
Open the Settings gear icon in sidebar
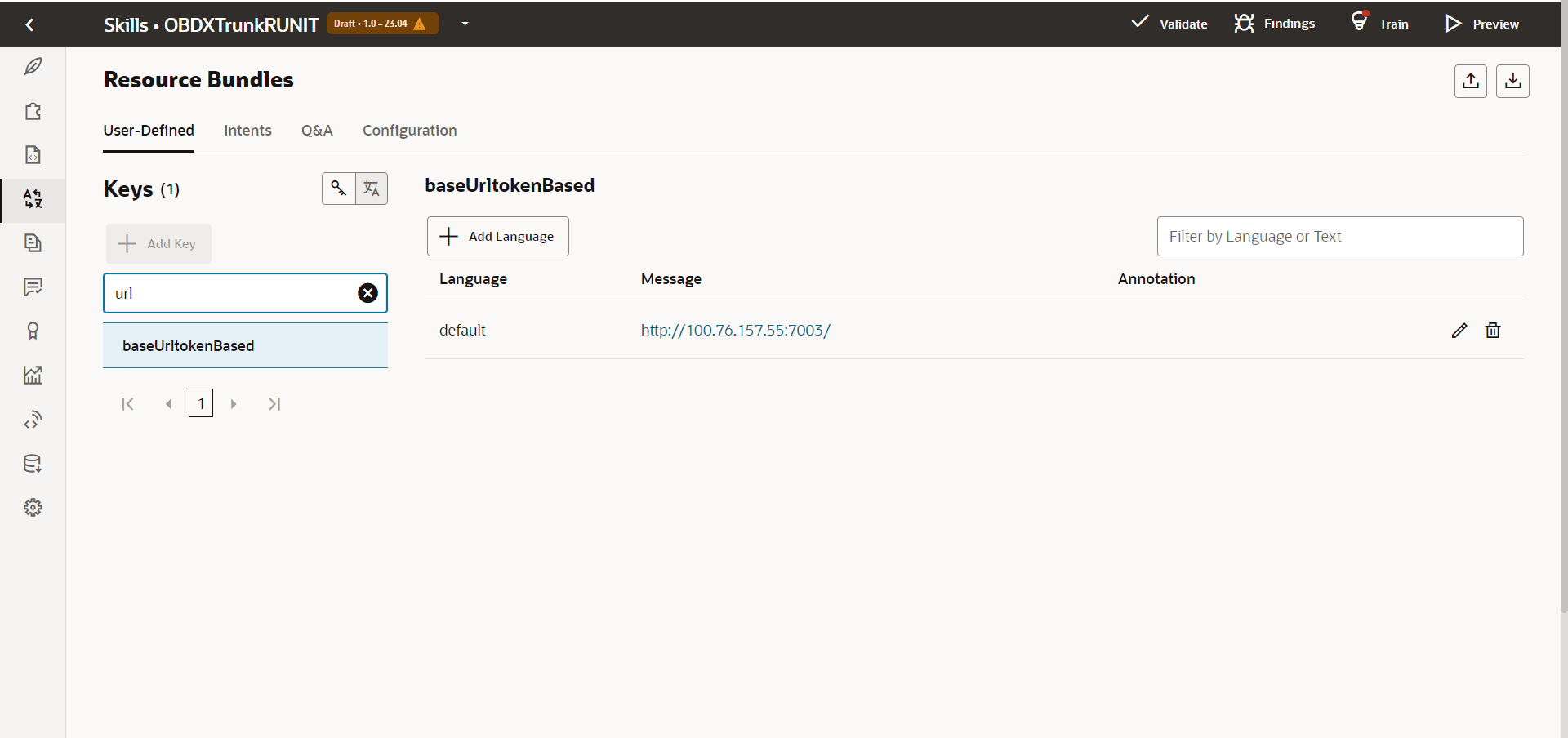click(33, 508)
